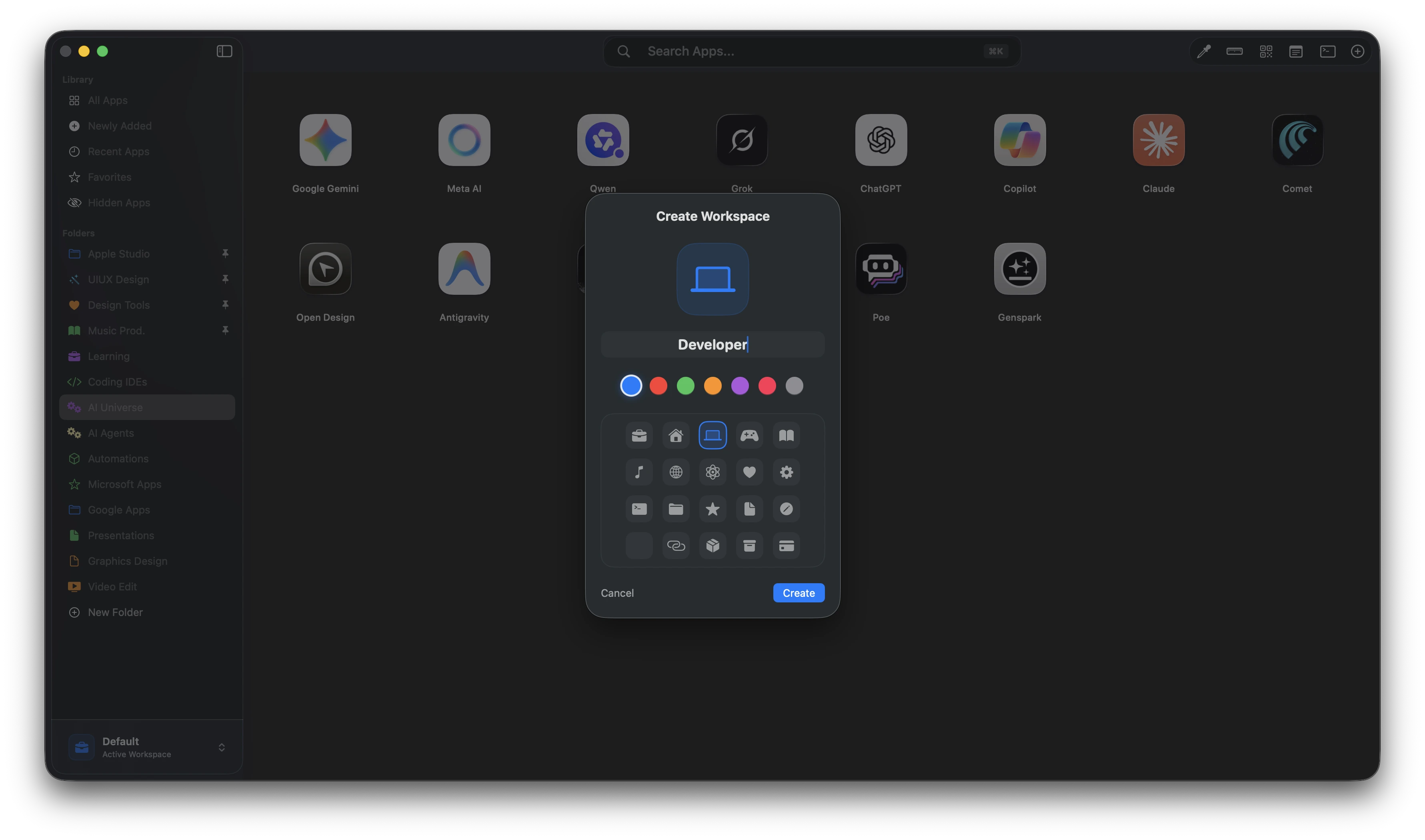Toggle the pin on Design Tools folder

pos(225,304)
